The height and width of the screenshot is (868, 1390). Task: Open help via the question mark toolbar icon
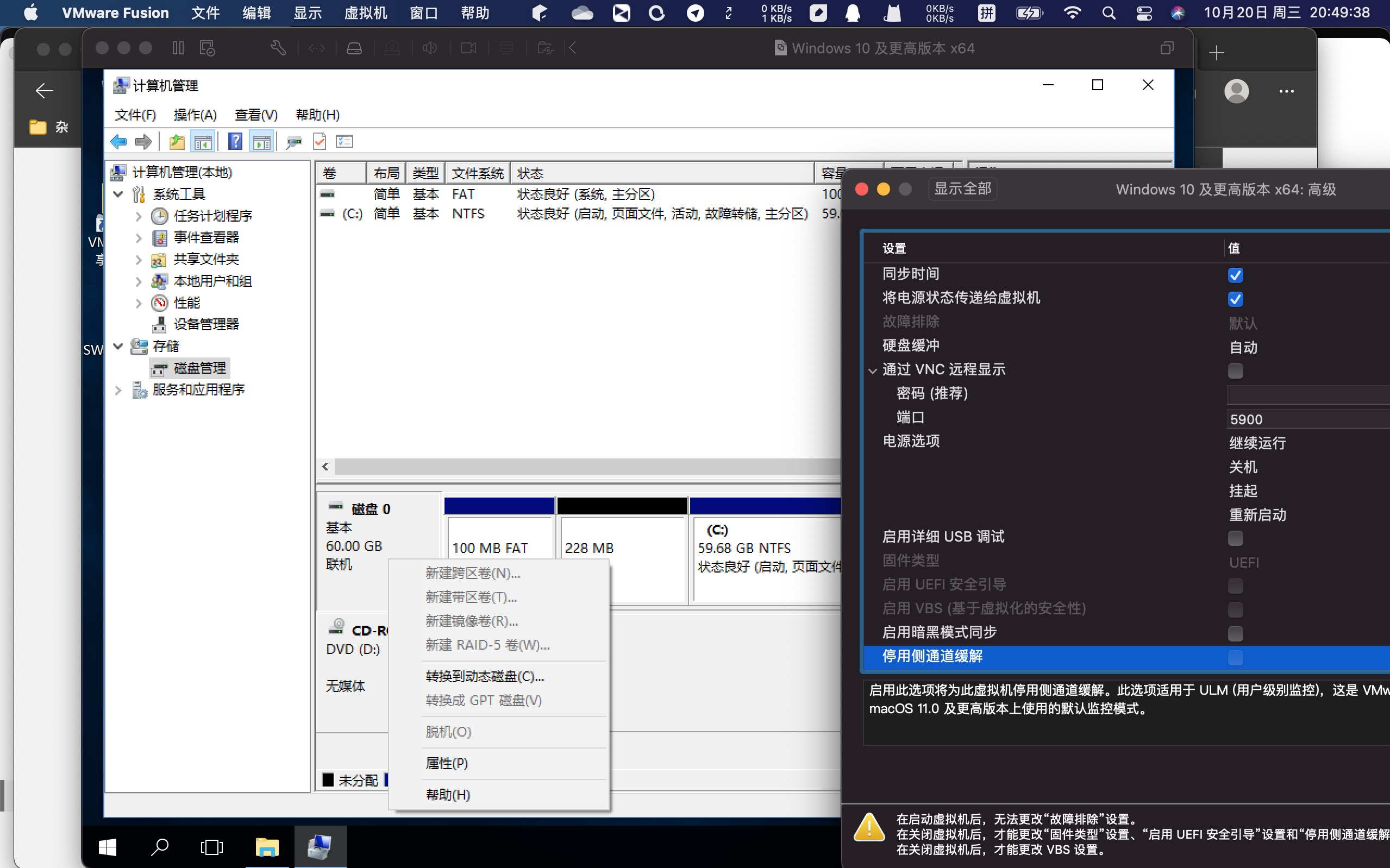tap(235, 141)
